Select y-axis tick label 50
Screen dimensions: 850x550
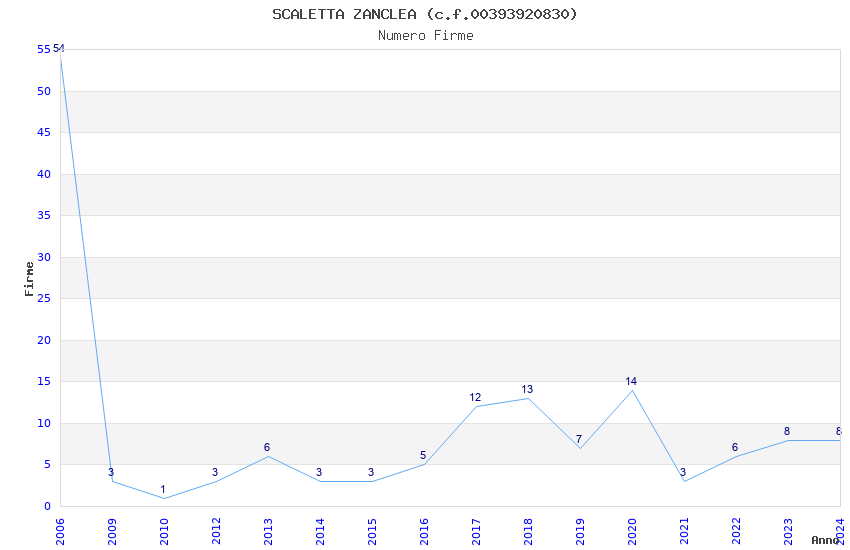(x=44, y=91)
